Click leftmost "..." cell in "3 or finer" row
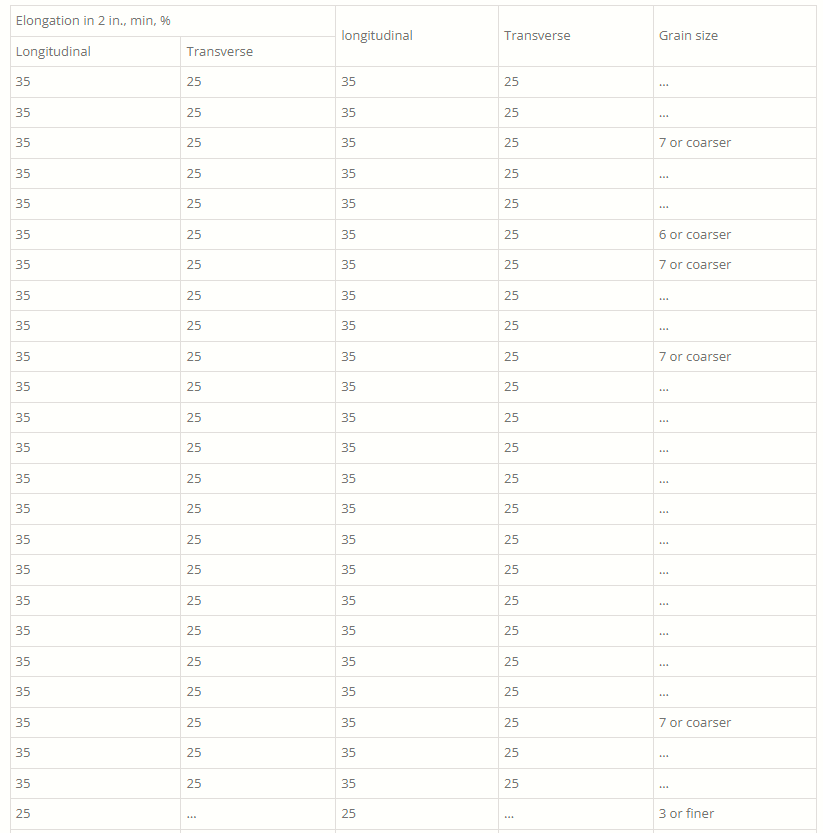The height and width of the screenshot is (833, 823). point(191,815)
